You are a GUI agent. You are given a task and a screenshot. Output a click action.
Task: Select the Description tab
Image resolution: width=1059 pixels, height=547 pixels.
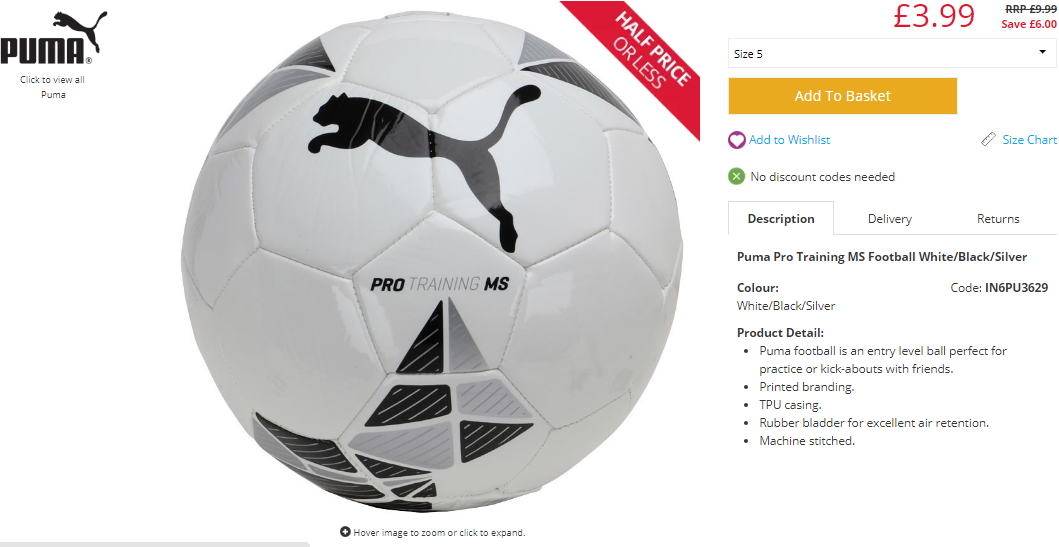coord(781,218)
